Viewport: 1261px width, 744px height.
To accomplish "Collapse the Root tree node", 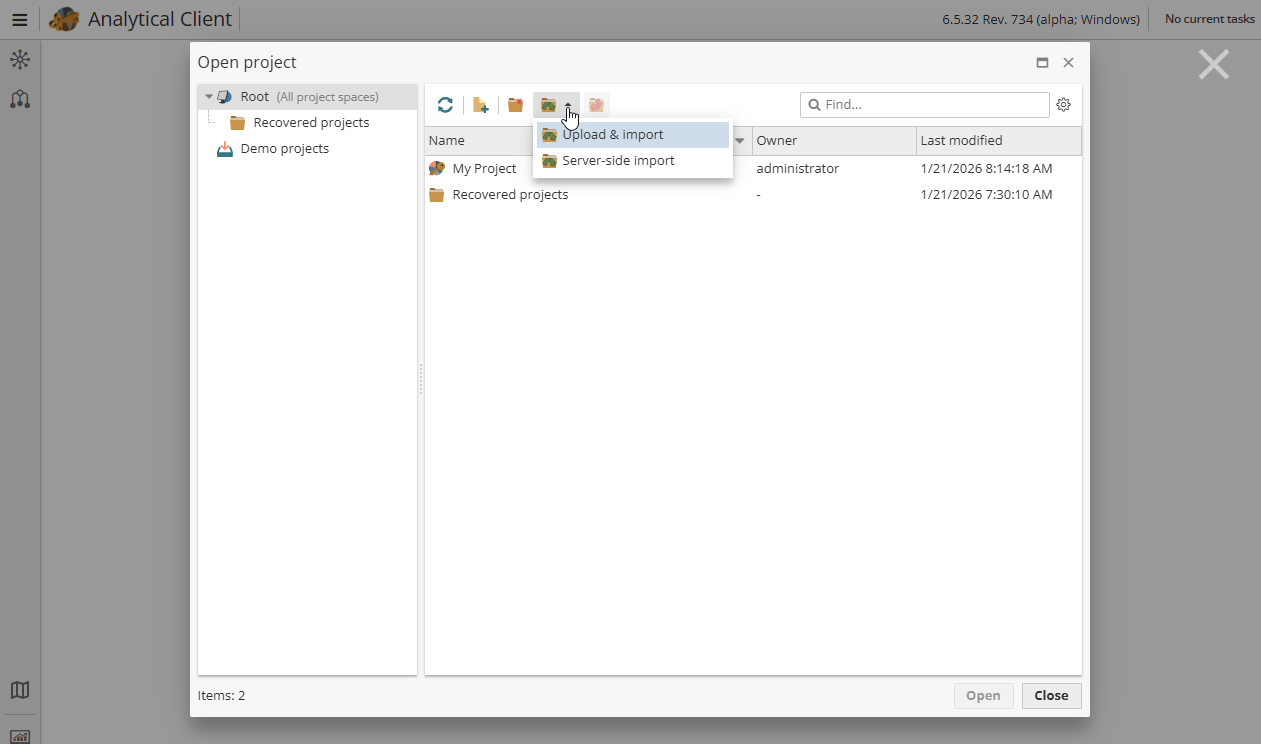I will (209, 96).
